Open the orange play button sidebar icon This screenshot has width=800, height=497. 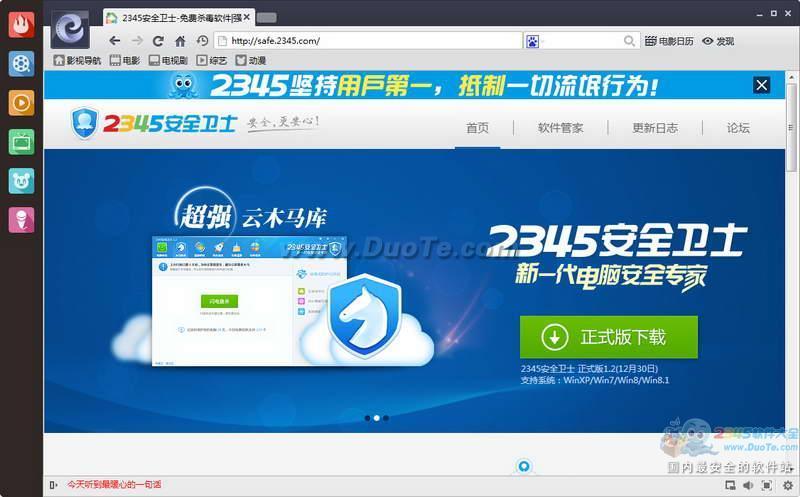click(21, 103)
